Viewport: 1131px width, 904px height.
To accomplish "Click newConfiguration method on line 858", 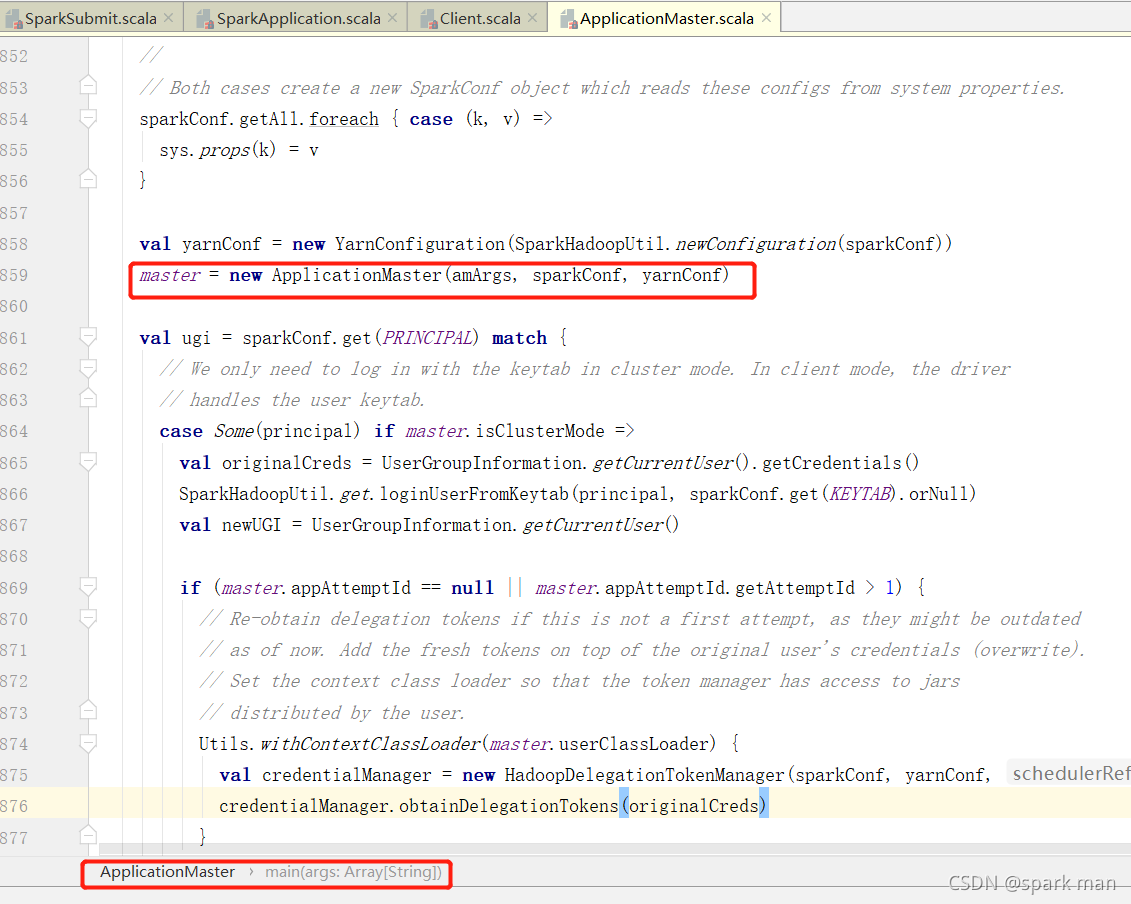I will tap(755, 244).
